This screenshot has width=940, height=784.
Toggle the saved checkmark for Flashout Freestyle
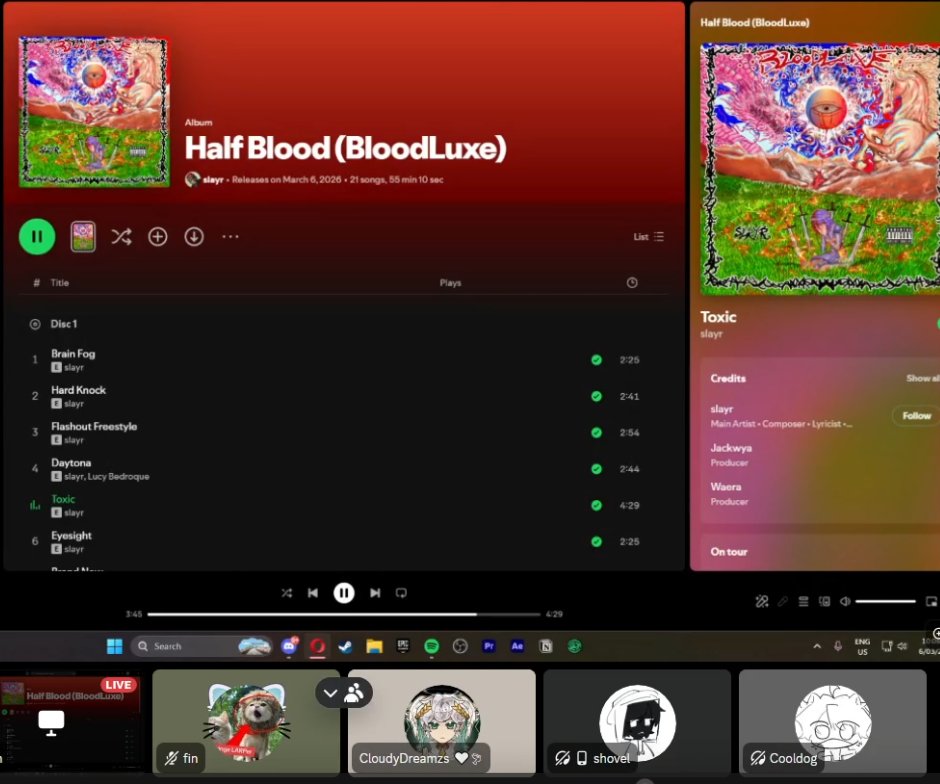[x=596, y=433]
